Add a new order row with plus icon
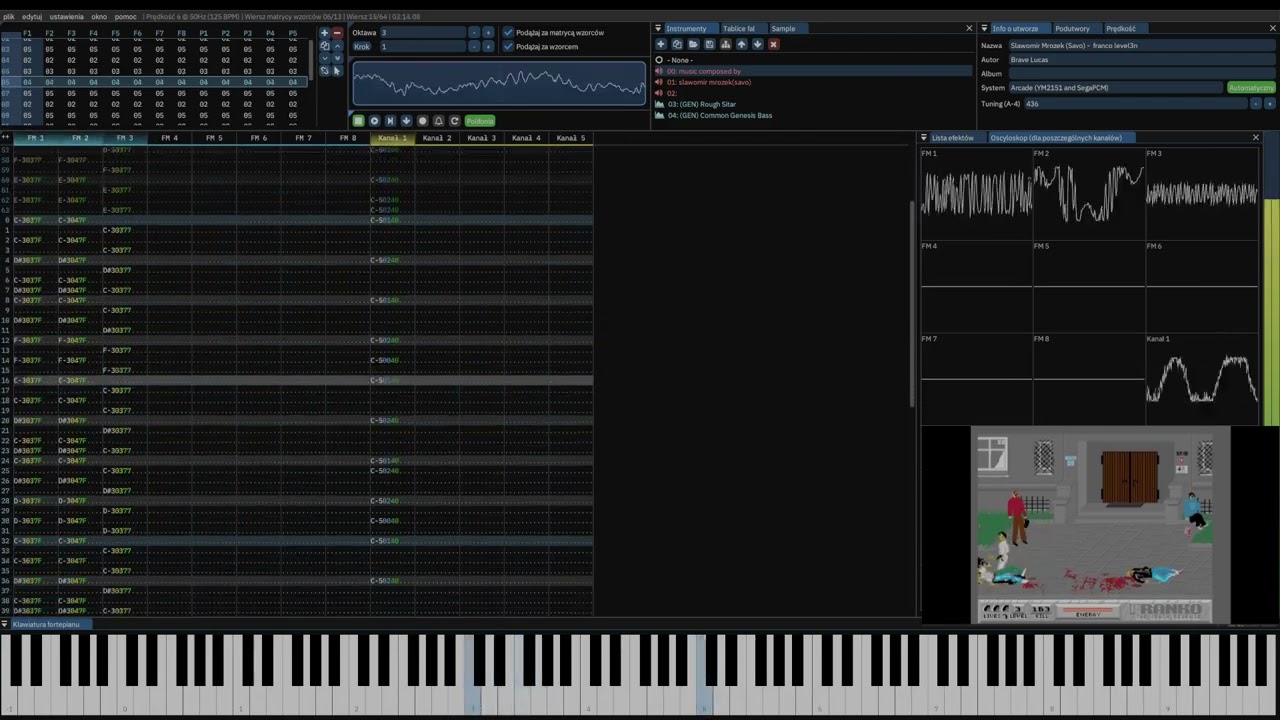Image resolution: width=1280 pixels, height=720 pixels. [324, 32]
